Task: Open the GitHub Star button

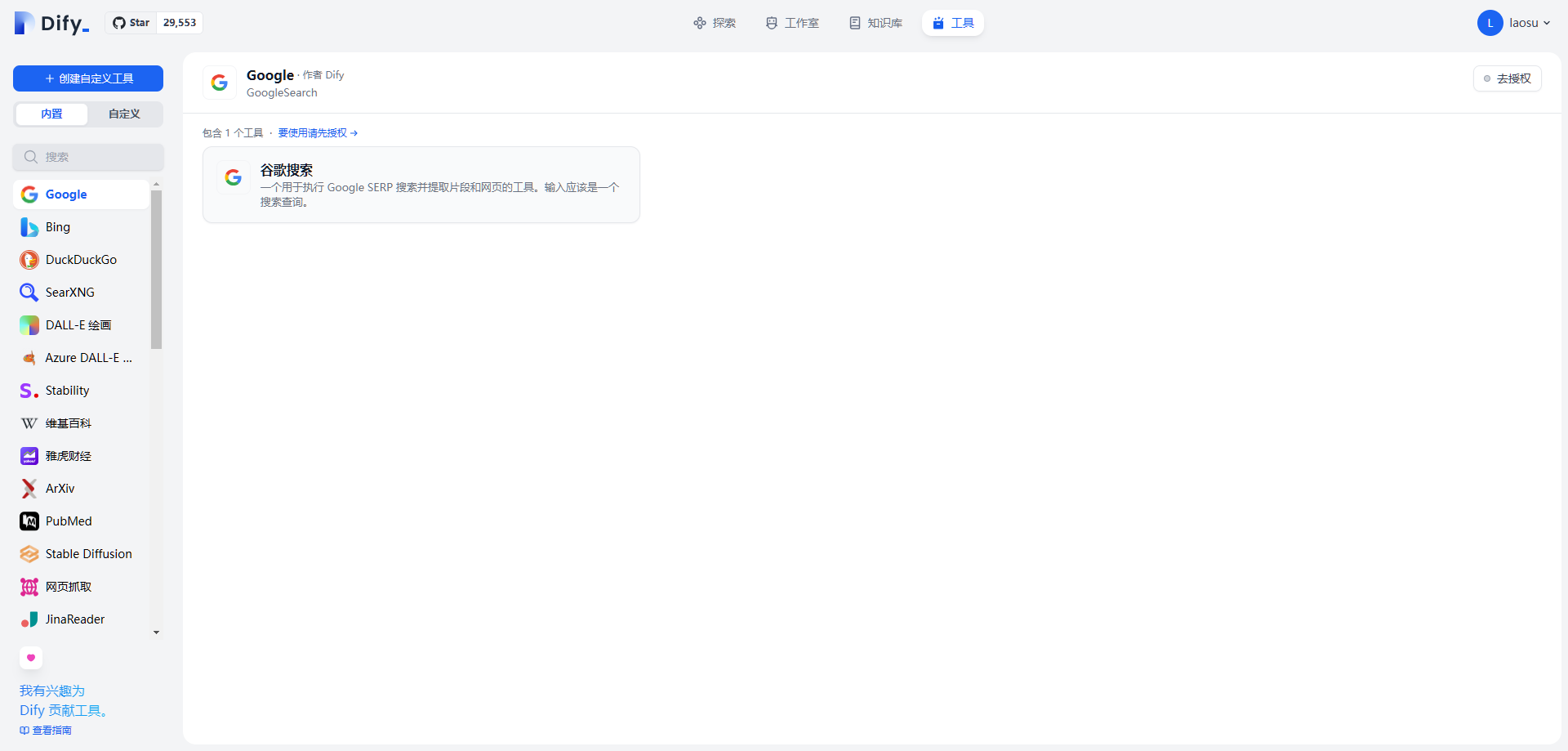Action: point(131,23)
